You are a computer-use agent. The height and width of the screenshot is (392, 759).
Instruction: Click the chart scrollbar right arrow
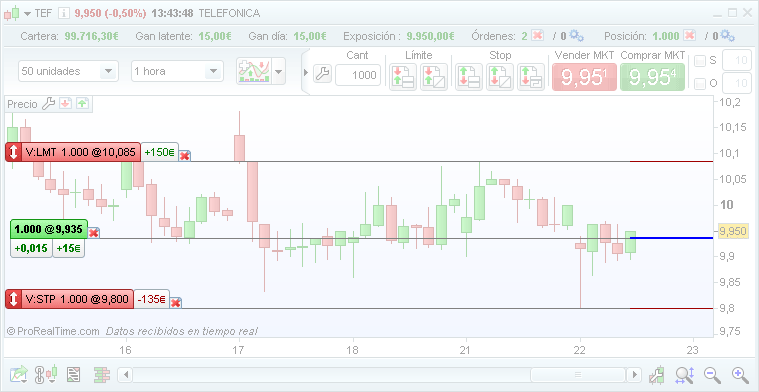click(634, 375)
